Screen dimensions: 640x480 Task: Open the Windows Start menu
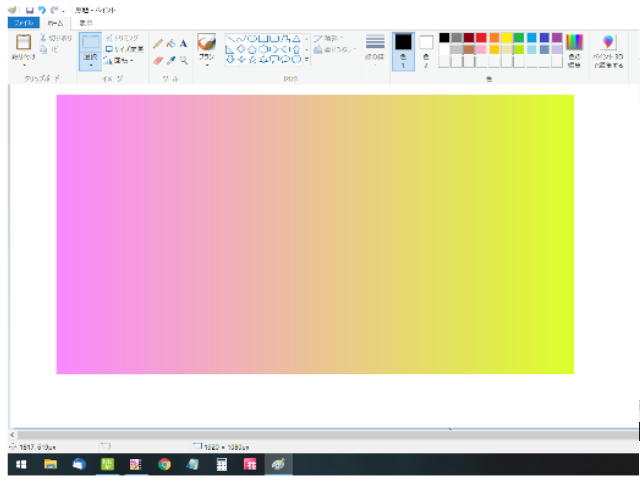[x=21, y=464]
